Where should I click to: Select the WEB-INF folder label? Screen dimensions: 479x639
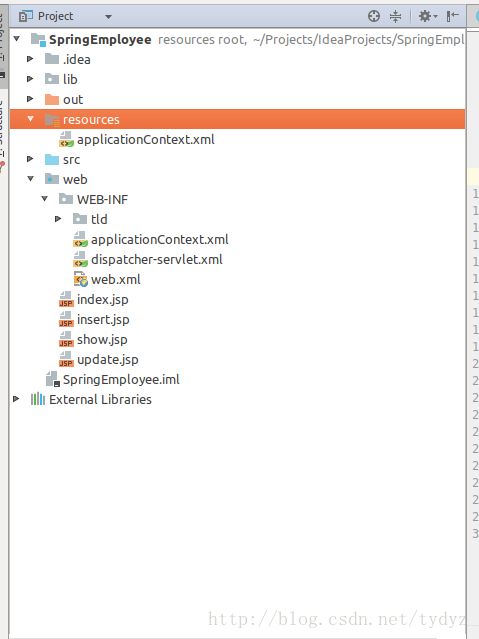click(102, 199)
